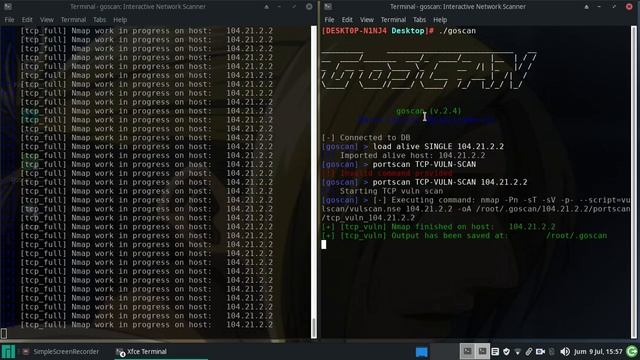Click the first terminal window icon in panel

click(x=467, y=351)
